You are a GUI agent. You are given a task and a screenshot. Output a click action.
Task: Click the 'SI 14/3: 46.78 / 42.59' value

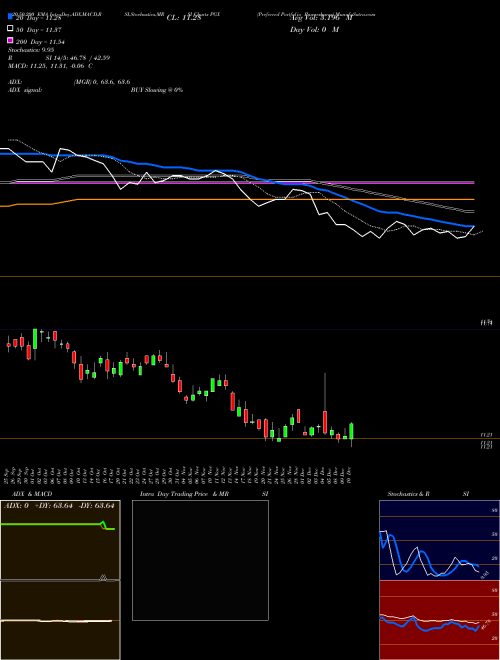[78, 58]
